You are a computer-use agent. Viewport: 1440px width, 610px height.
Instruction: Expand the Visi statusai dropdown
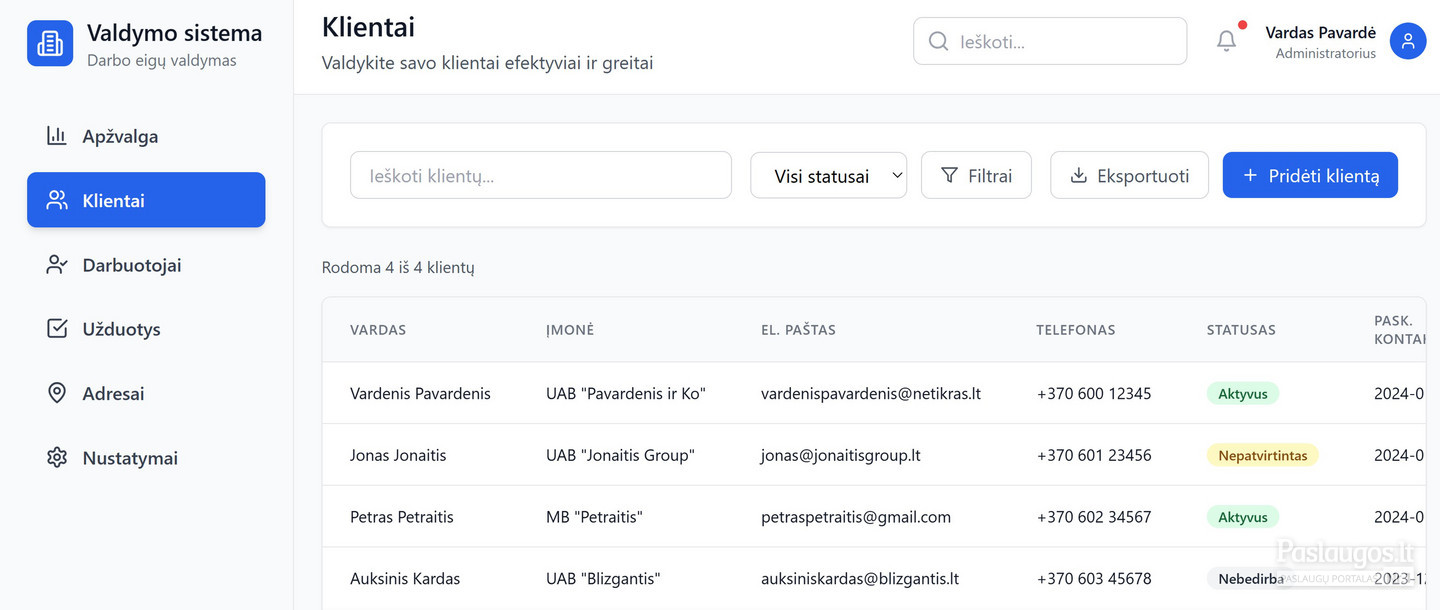pos(828,175)
